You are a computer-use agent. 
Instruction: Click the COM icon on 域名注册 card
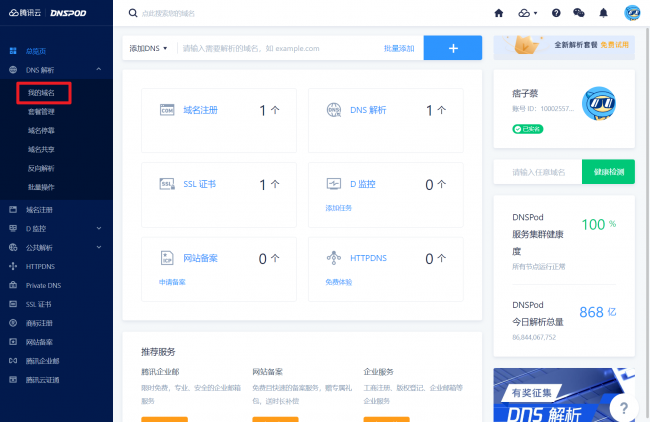(167, 110)
